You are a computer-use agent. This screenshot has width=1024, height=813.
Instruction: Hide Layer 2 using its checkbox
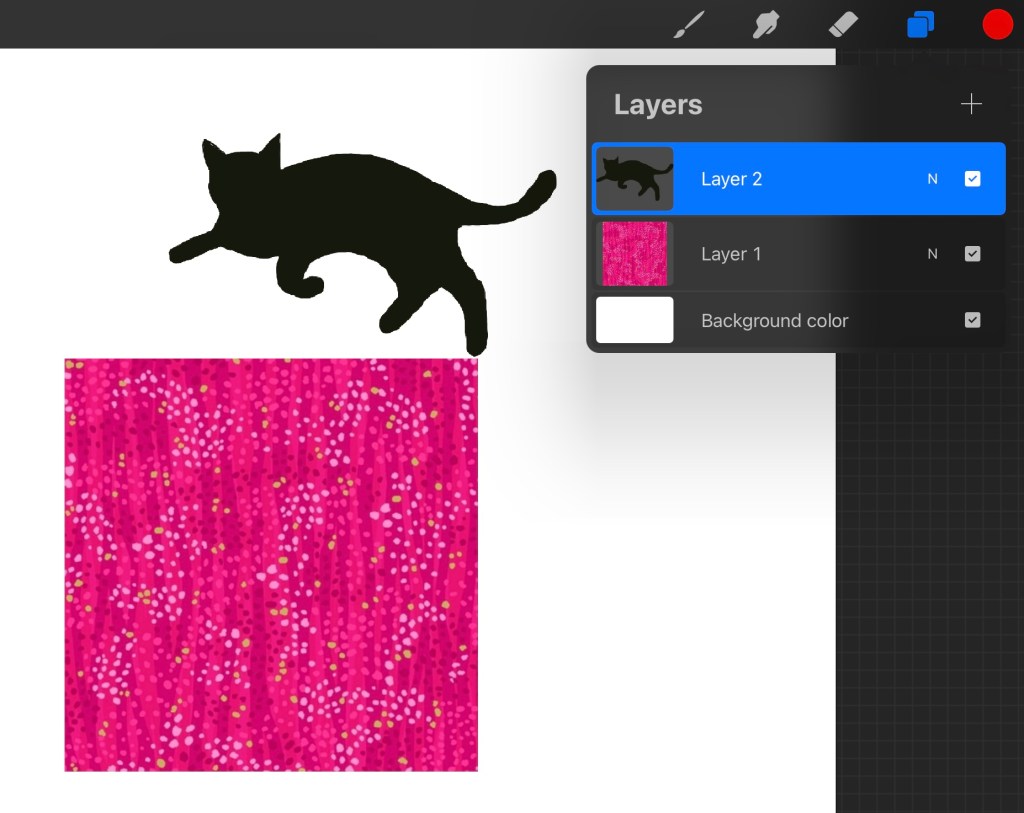click(972, 179)
